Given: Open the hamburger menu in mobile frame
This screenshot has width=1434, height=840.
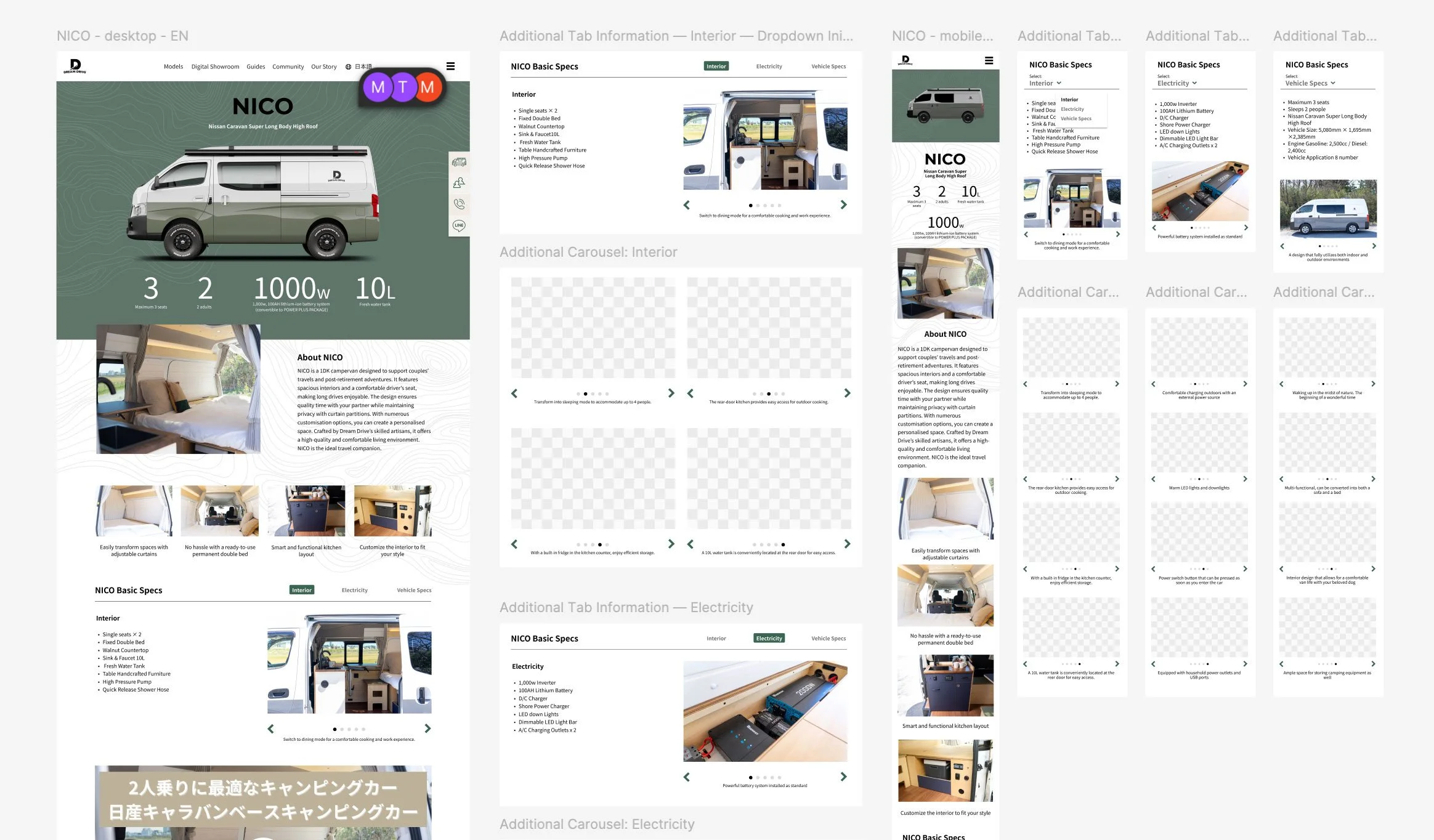Looking at the screenshot, I should (x=989, y=60).
